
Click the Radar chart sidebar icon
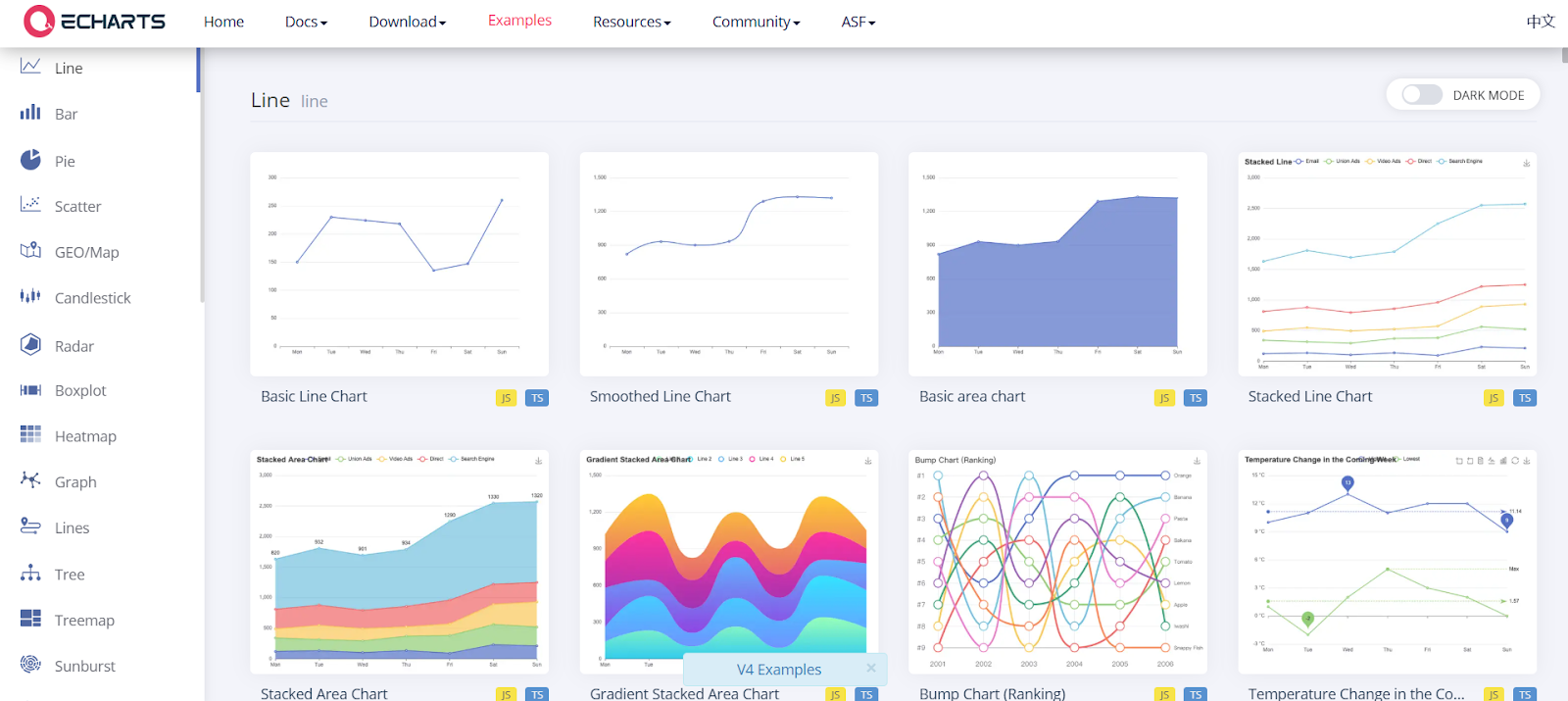click(30, 344)
